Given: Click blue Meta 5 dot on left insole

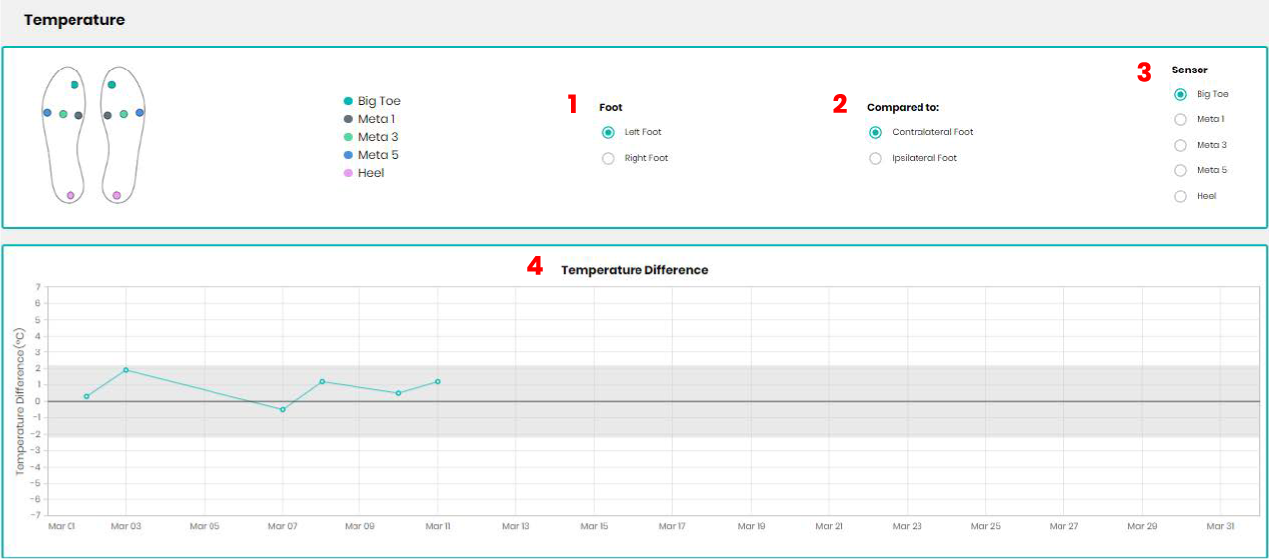Looking at the screenshot, I should tap(47, 113).
